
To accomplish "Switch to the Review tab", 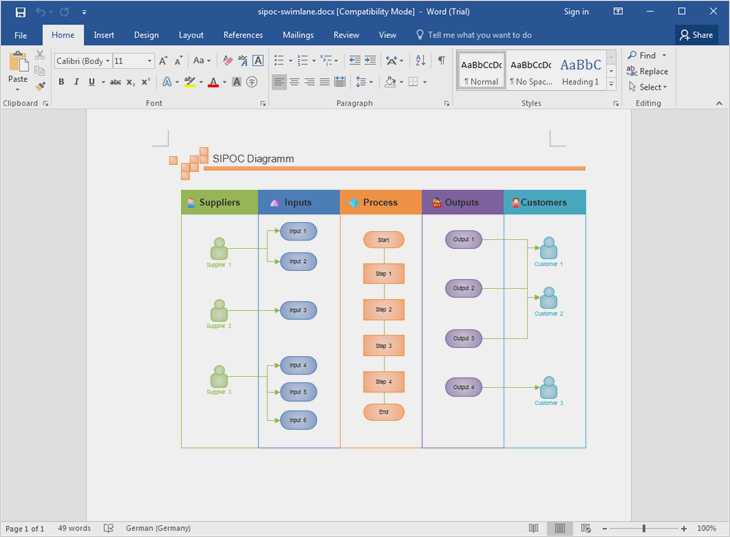I will point(346,35).
